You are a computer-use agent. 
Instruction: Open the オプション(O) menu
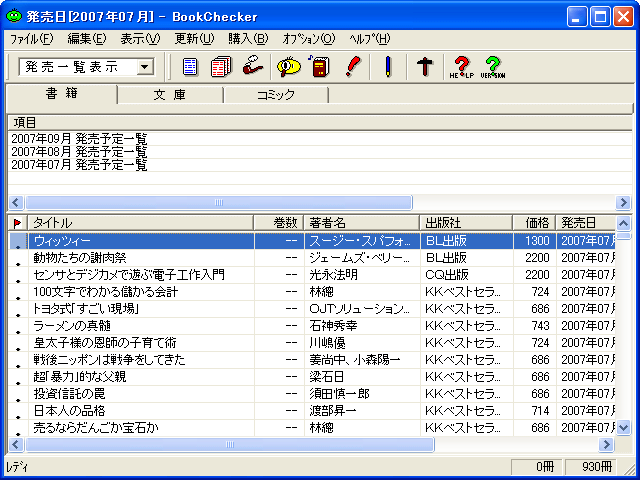309,39
